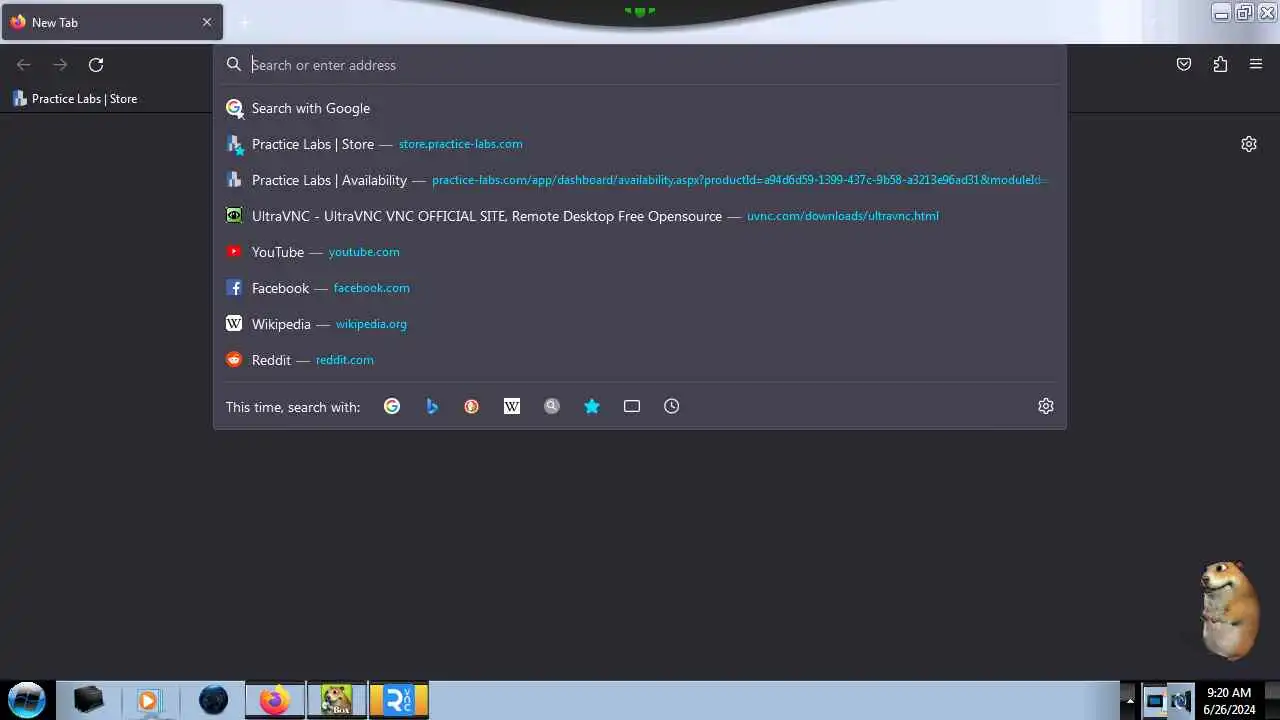Select the New Tab browser tab
The image size is (1280, 720).
coord(112,22)
